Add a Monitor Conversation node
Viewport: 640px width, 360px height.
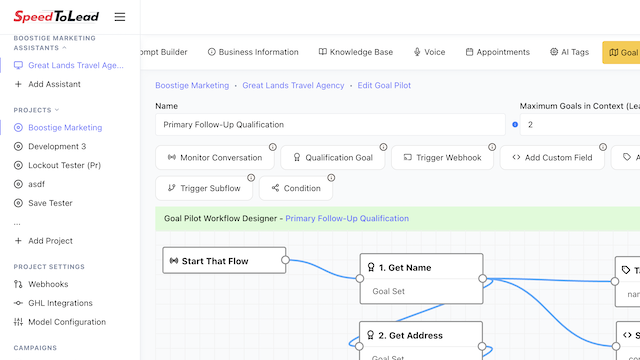215,158
